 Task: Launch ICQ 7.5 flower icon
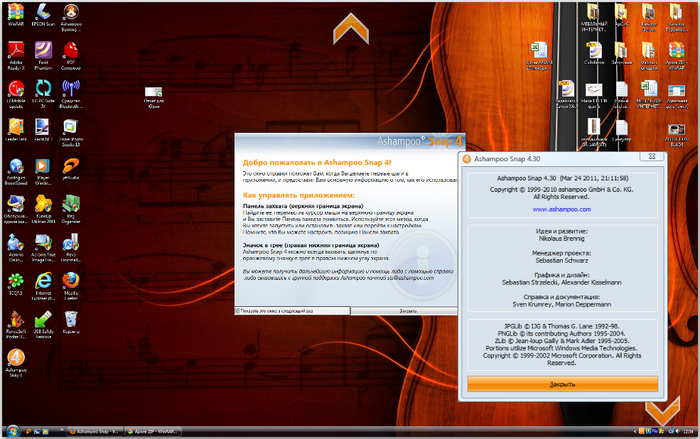pyautogui.click(x=16, y=283)
